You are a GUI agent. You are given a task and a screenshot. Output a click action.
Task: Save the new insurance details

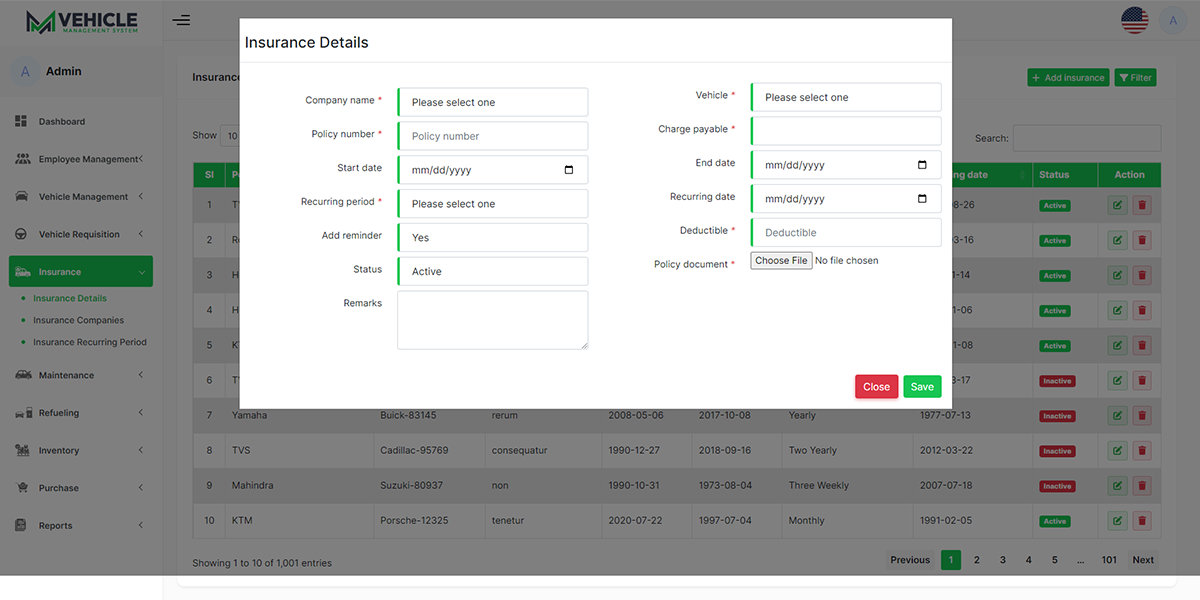(921, 386)
